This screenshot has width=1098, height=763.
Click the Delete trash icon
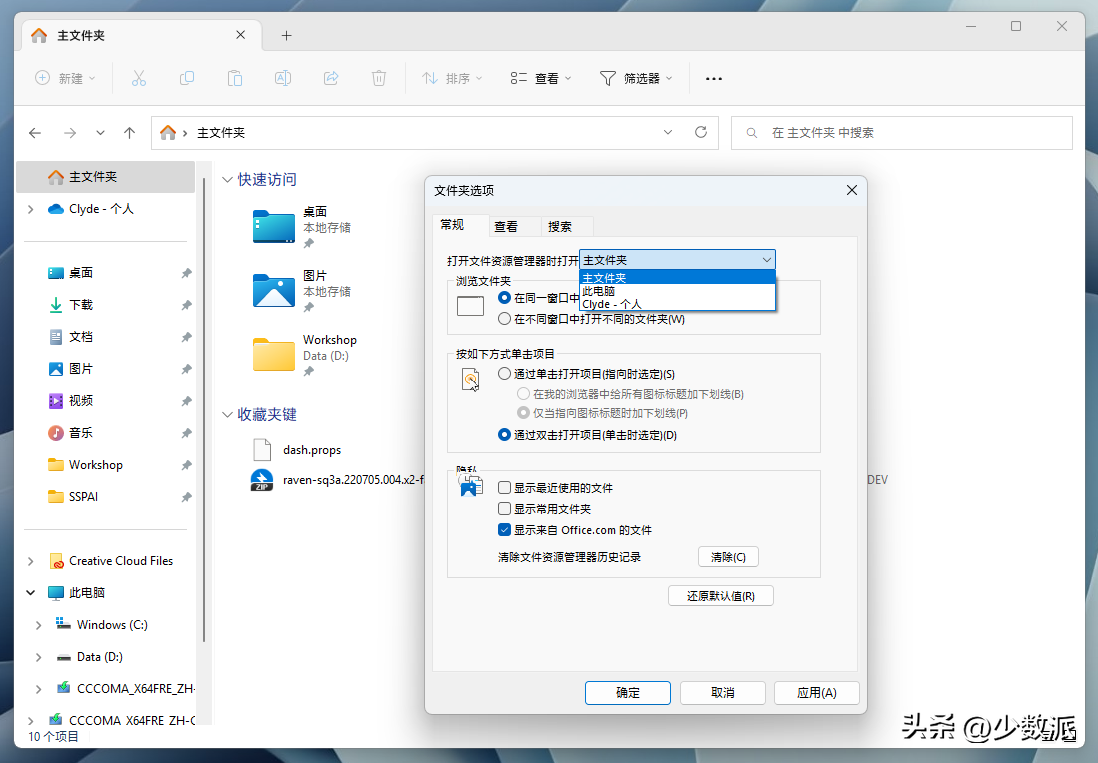[379, 78]
